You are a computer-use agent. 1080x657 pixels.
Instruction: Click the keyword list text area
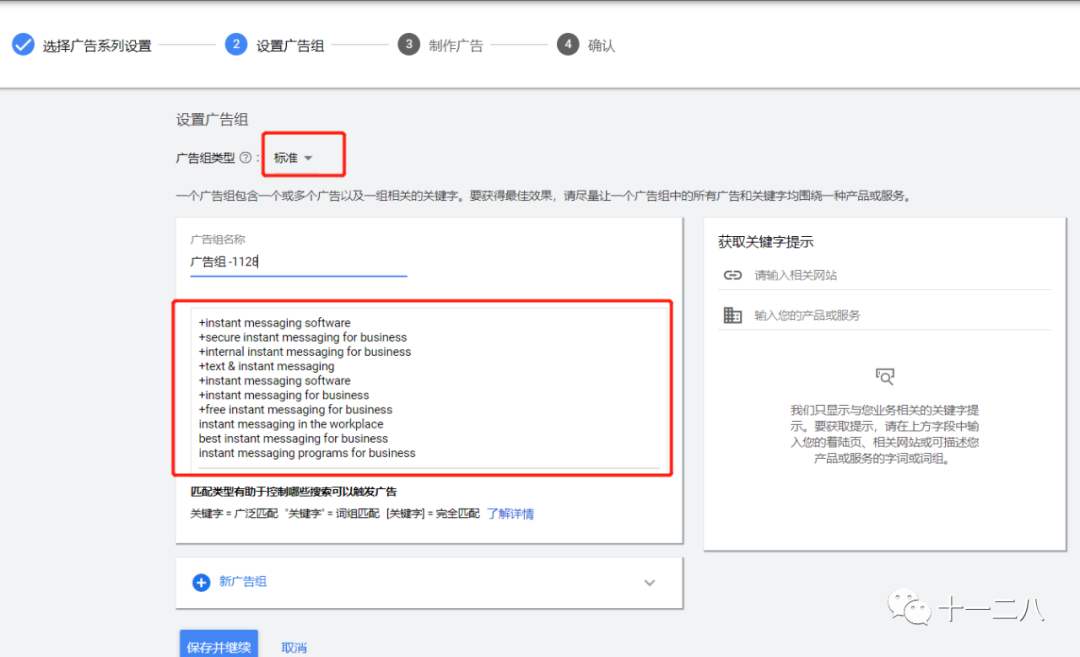coord(430,388)
